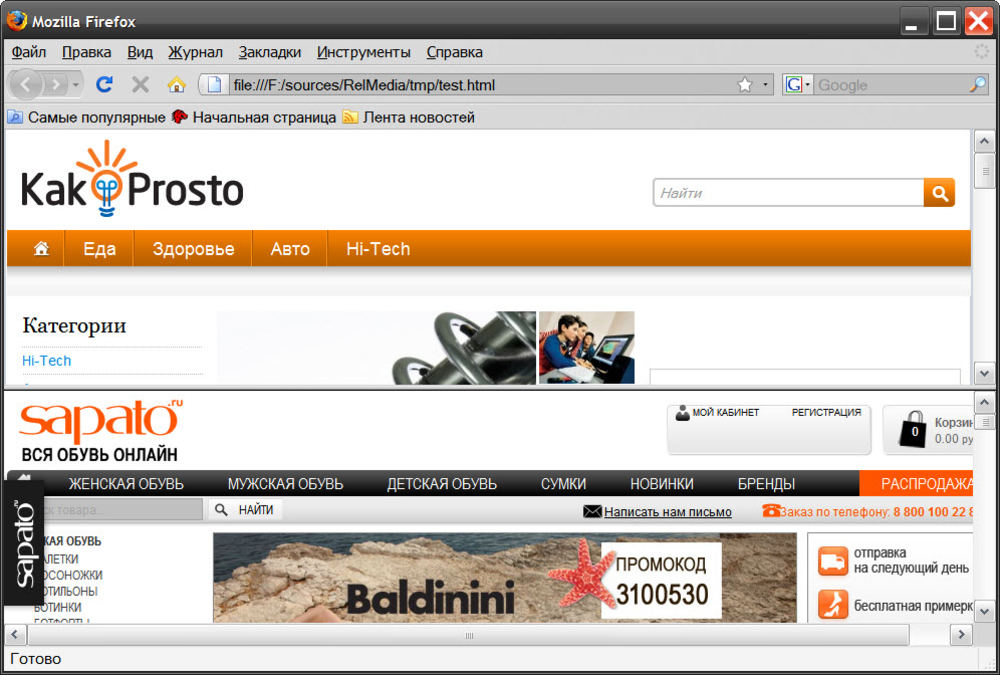Click the browser search bar magnifier icon
Image resolution: width=1000 pixels, height=675 pixels.
click(977, 85)
